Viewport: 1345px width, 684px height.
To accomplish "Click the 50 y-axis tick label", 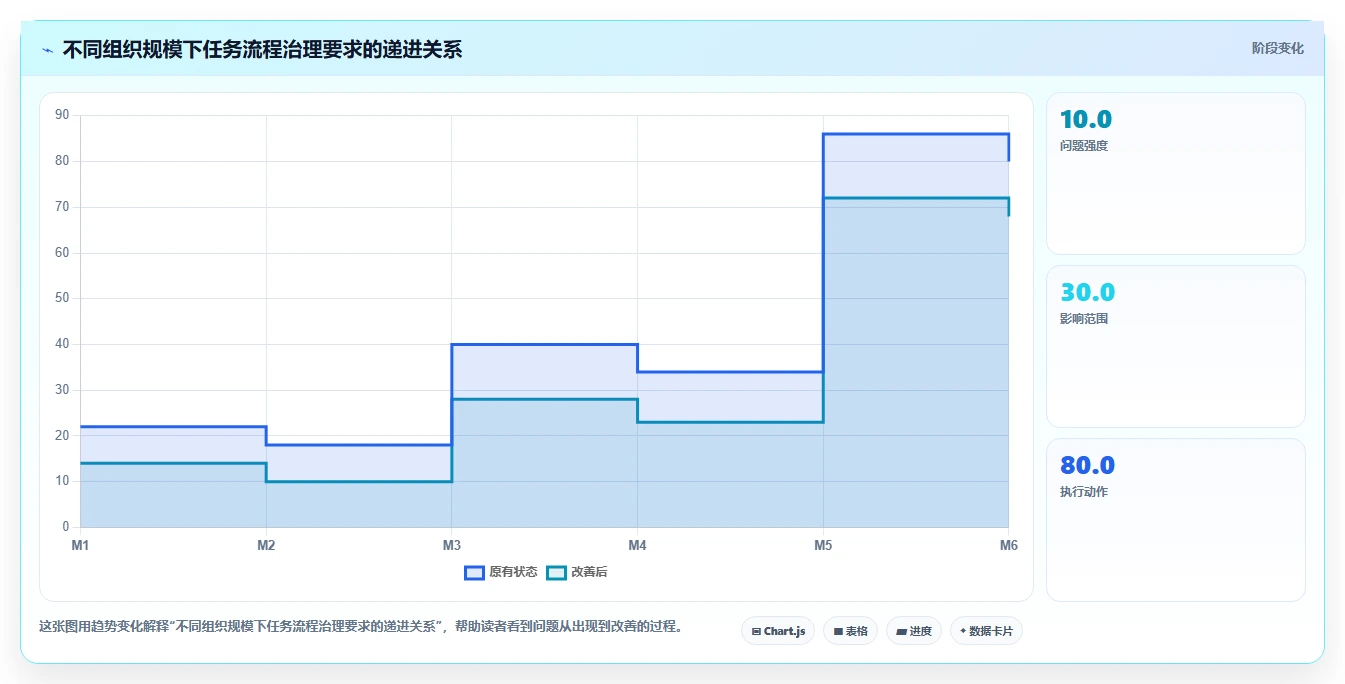I will tap(62, 298).
